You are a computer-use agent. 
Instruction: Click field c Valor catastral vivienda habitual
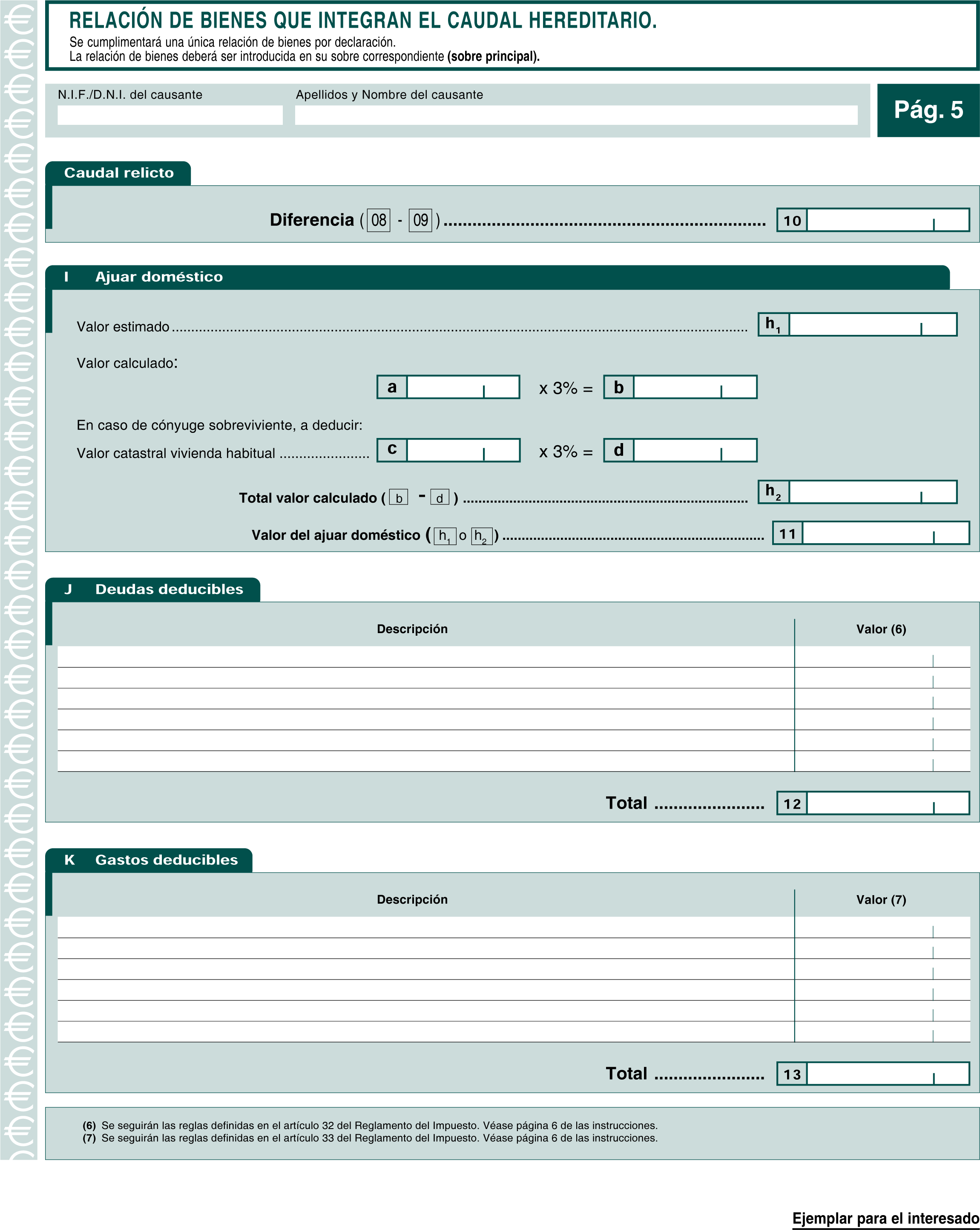(x=463, y=450)
